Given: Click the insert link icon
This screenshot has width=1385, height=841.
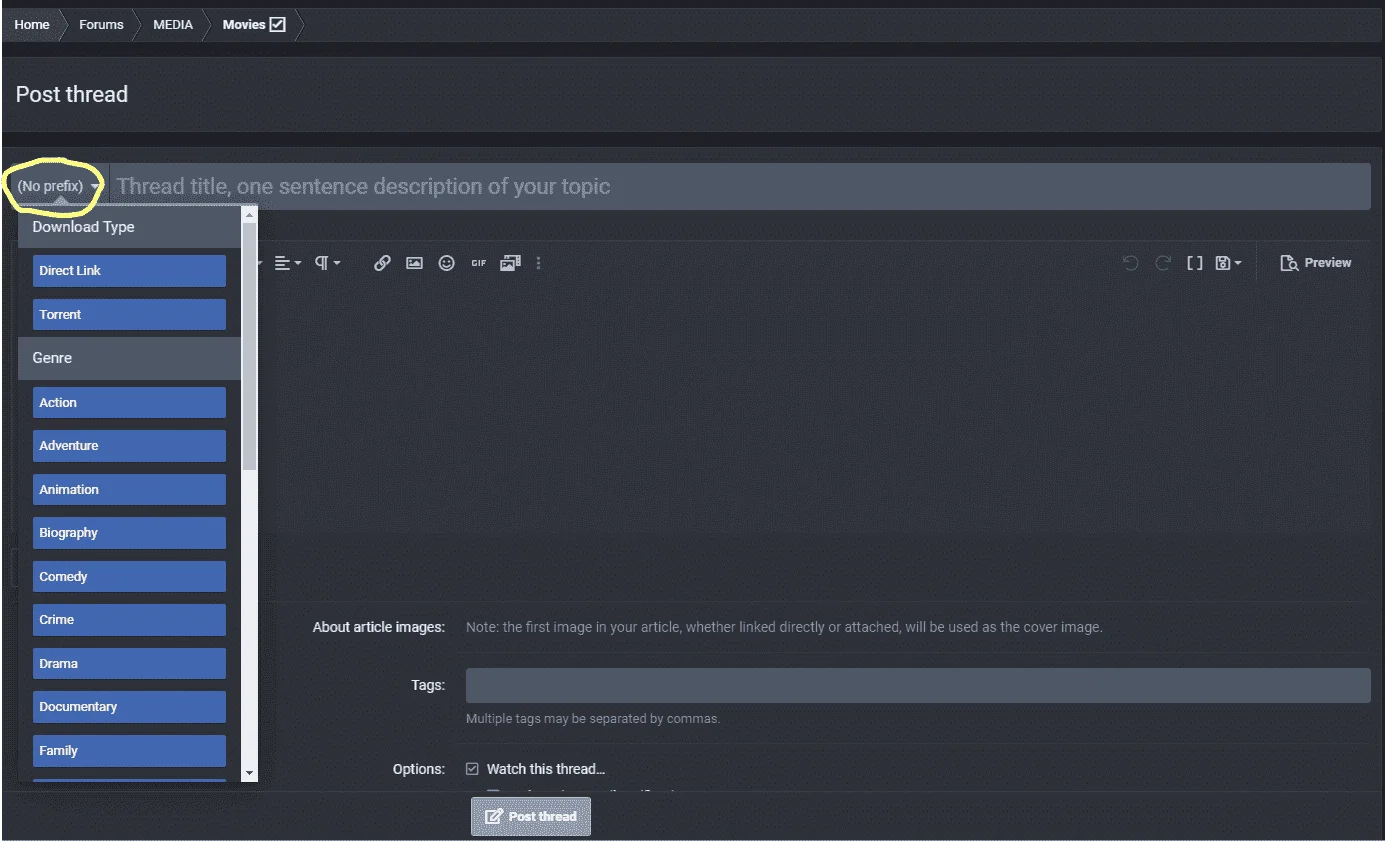Looking at the screenshot, I should (x=382, y=263).
